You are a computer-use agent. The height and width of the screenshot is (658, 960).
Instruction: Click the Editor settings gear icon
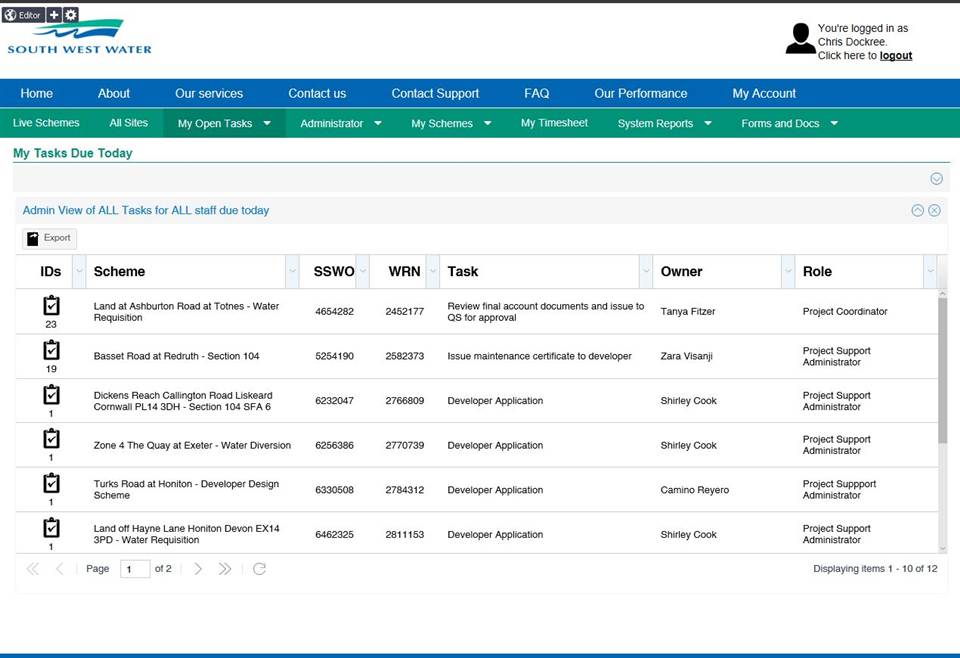[71, 15]
